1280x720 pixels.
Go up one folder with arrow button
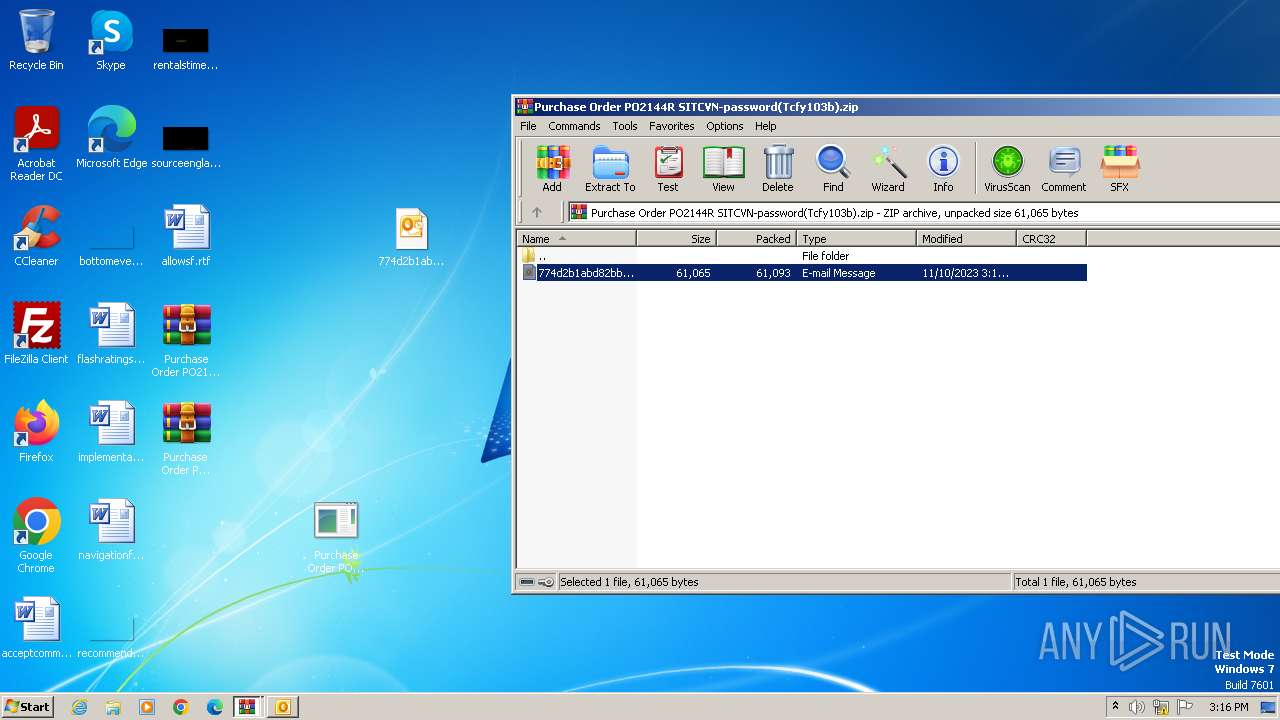point(537,212)
